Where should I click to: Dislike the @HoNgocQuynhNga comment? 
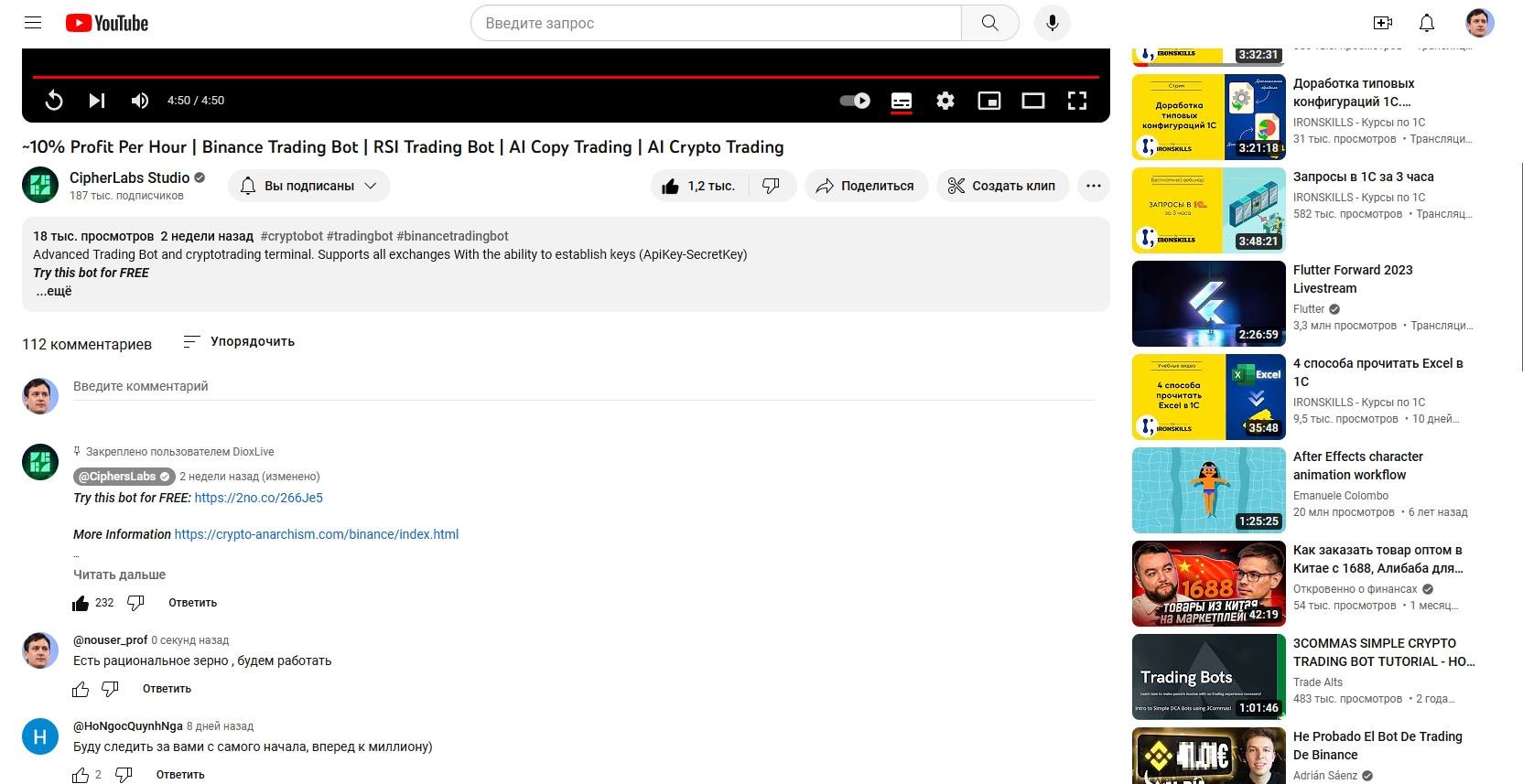click(124, 775)
